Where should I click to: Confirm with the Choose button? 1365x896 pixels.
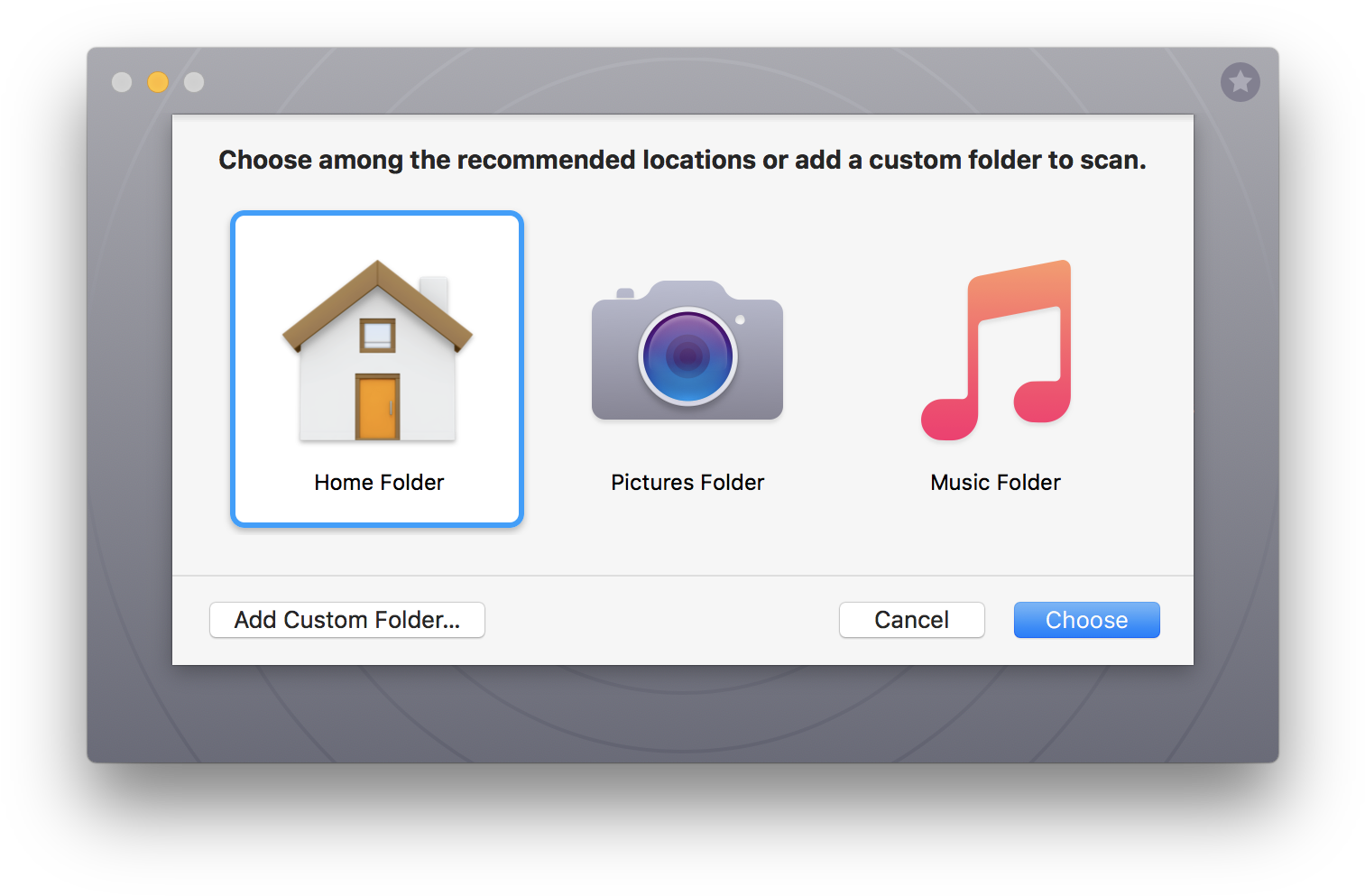pyautogui.click(x=1086, y=620)
